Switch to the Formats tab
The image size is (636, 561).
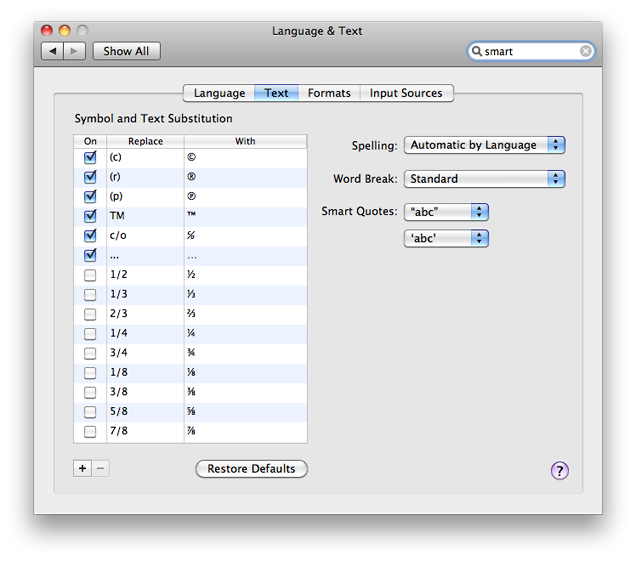pyautogui.click(x=329, y=93)
